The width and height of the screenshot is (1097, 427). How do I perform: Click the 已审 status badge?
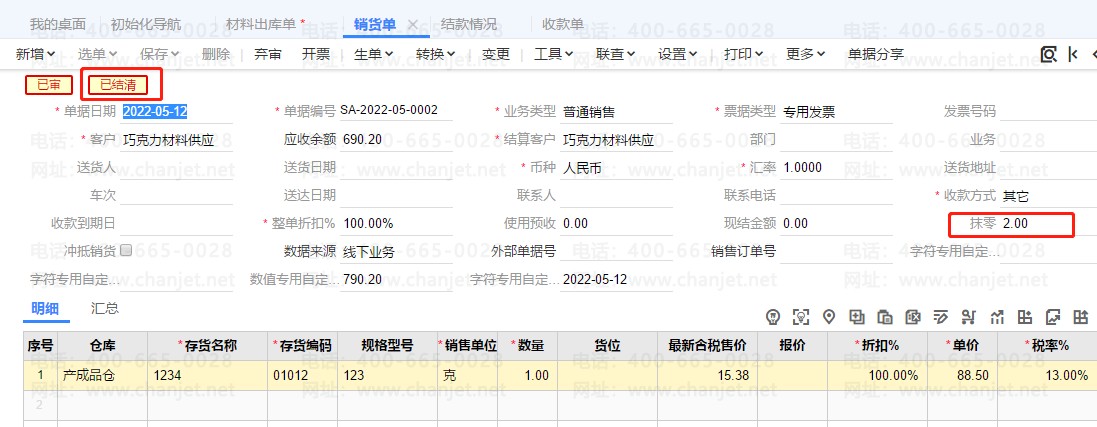(x=49, y=85)
